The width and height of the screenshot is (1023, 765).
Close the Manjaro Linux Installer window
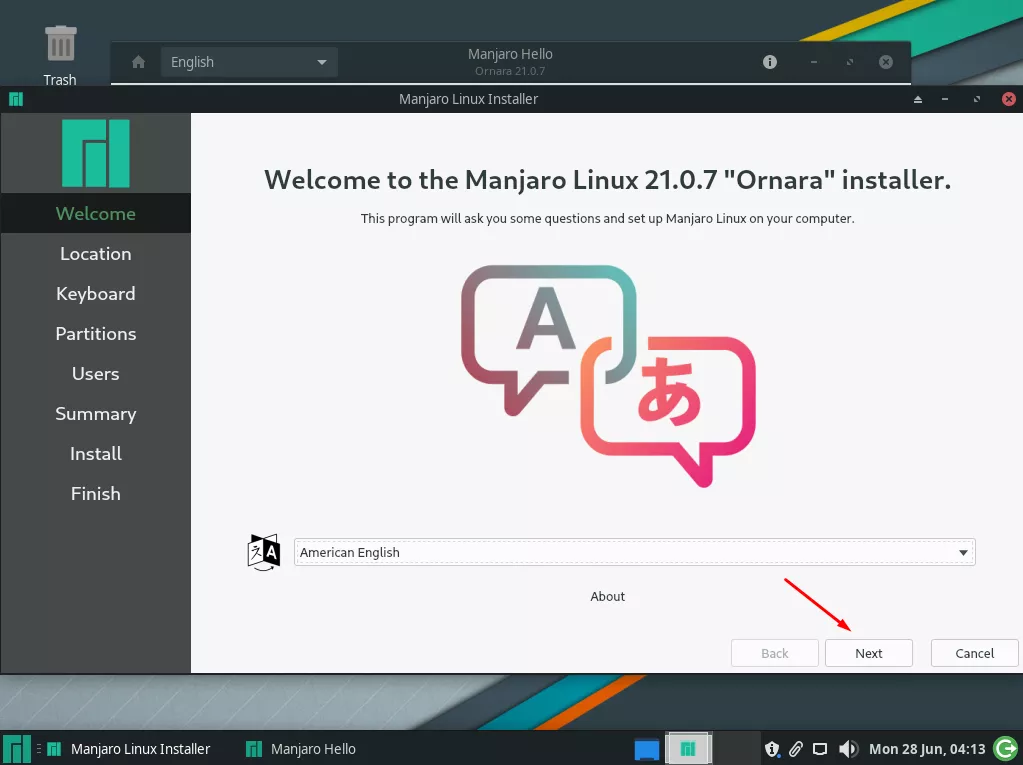pos(1009,99)
